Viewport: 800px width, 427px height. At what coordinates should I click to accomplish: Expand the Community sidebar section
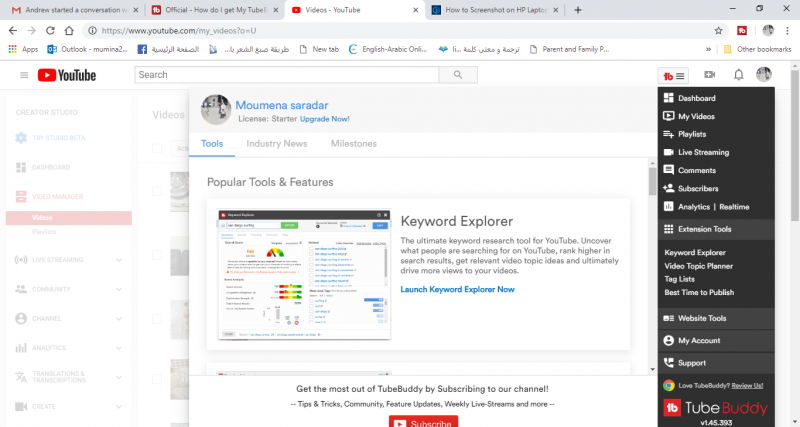(x=119, y=289)
